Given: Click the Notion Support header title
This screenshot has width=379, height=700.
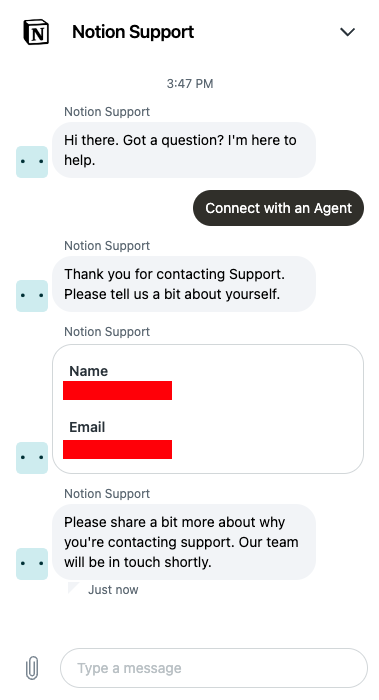Looking at the screenshot, I should [x=133, y=32].
